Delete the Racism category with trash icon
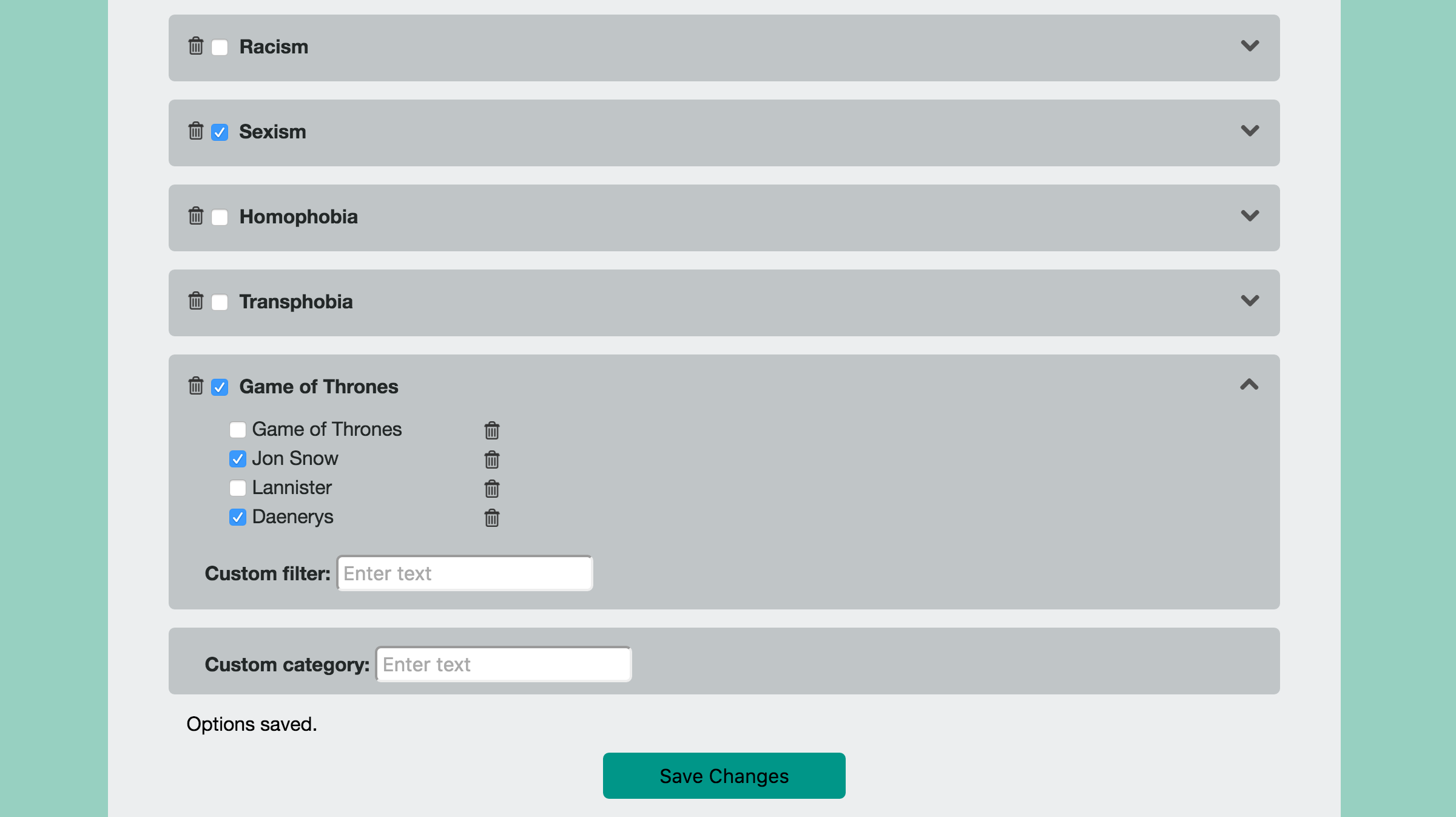The height and width of the screenshot is (817, 1456). (x=195, y=46)
